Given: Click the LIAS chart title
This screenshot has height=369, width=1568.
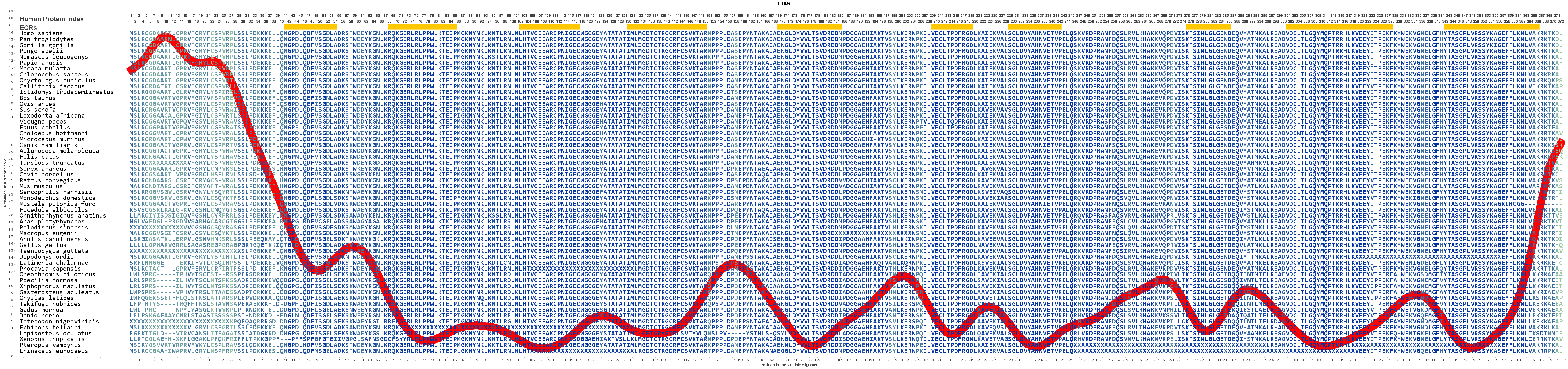Looking at the screenshot, I should click(783, 4).
